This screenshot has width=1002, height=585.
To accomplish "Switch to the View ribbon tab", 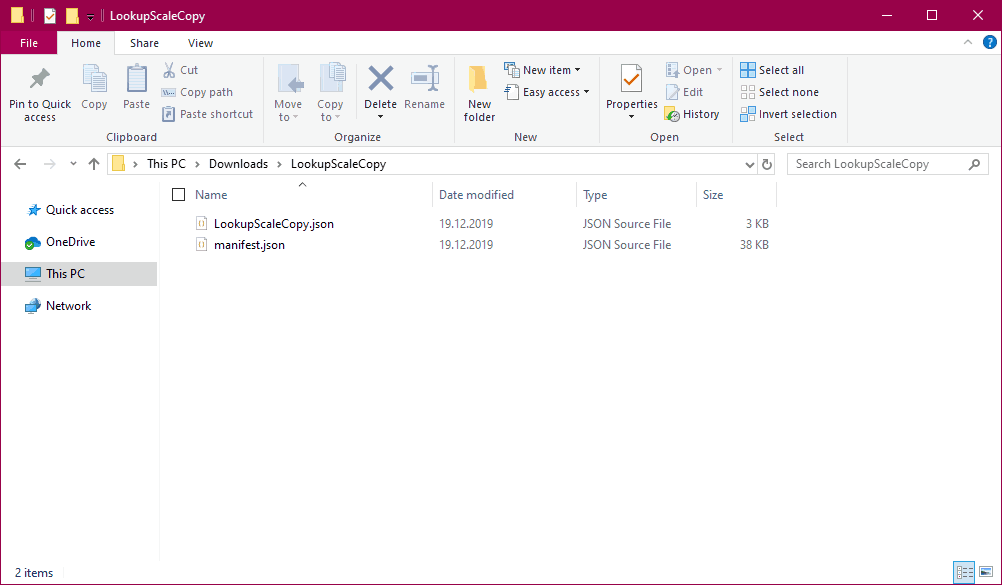I will click(200, 43).
